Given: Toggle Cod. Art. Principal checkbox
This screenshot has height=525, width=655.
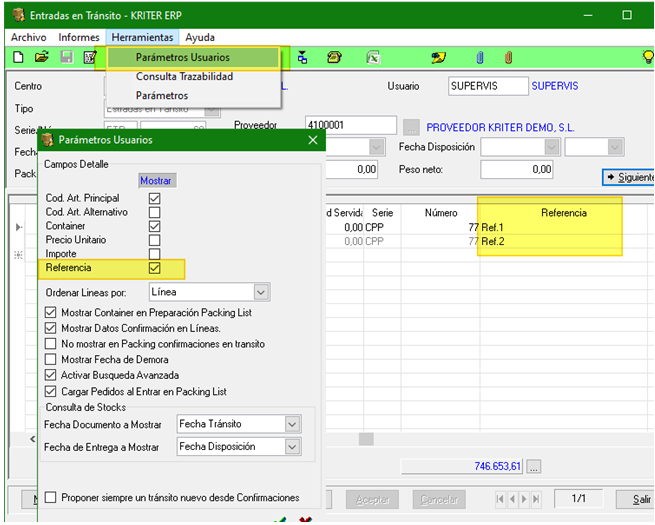Looking at the screenshot, I should coord(155,198).
